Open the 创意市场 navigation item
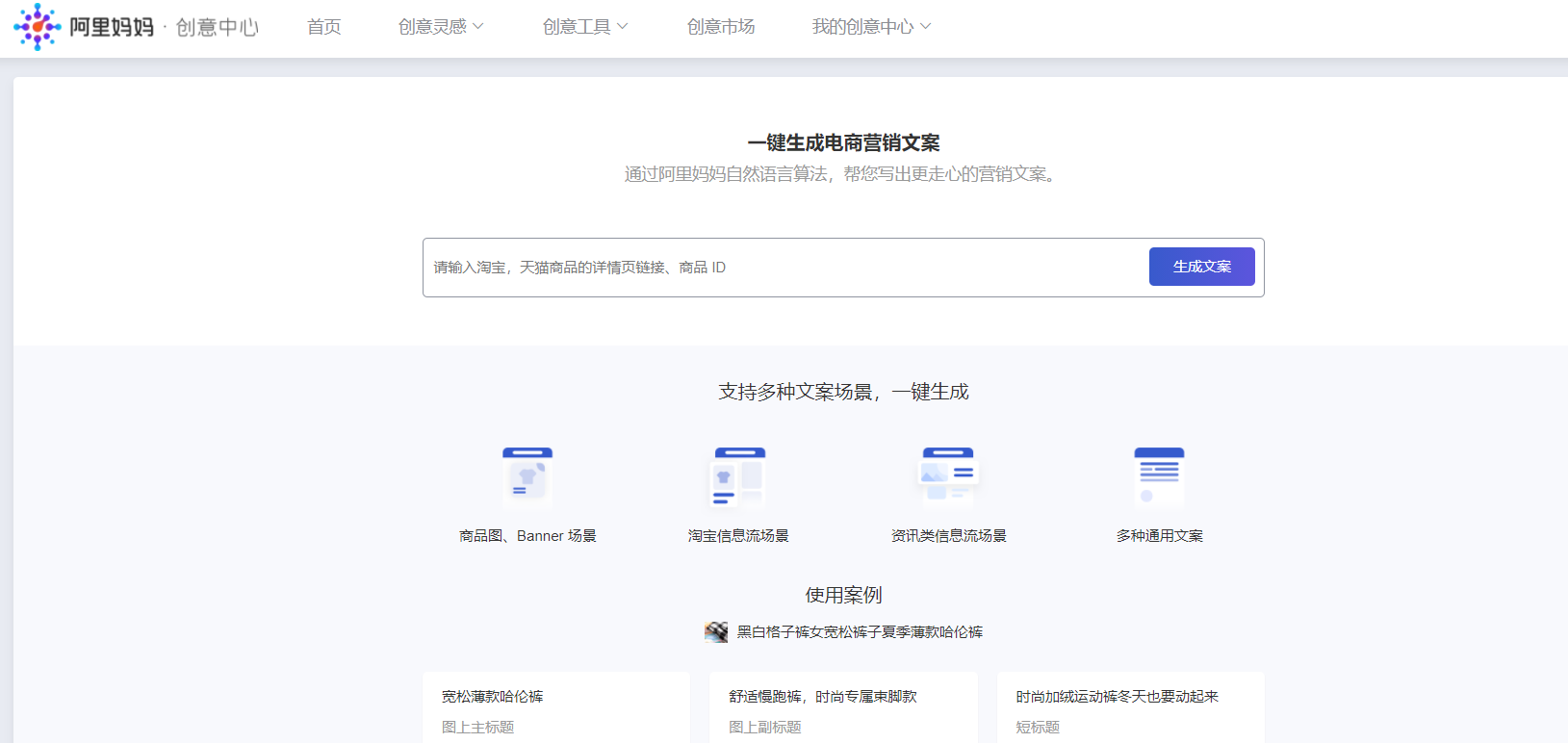Screen dimensions: 1568x743 pos(721,27)
